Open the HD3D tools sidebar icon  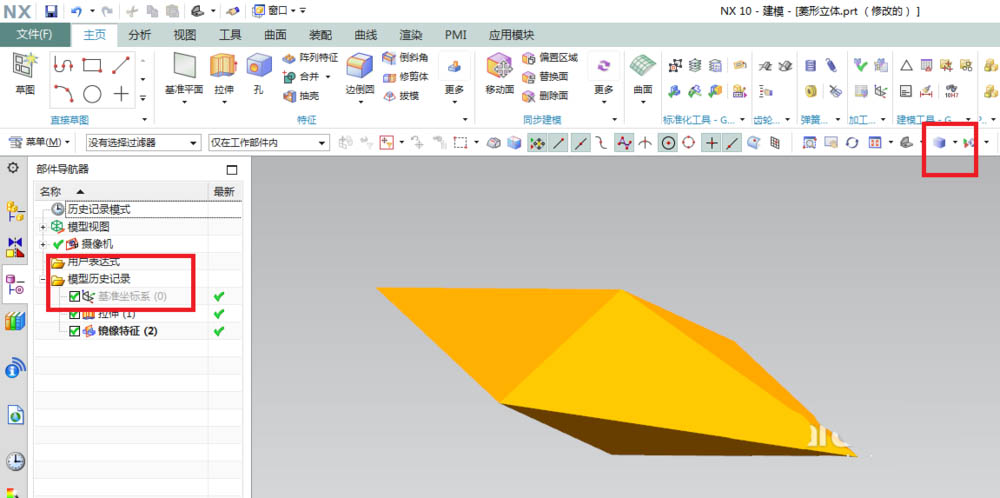[x=15, y=369]
